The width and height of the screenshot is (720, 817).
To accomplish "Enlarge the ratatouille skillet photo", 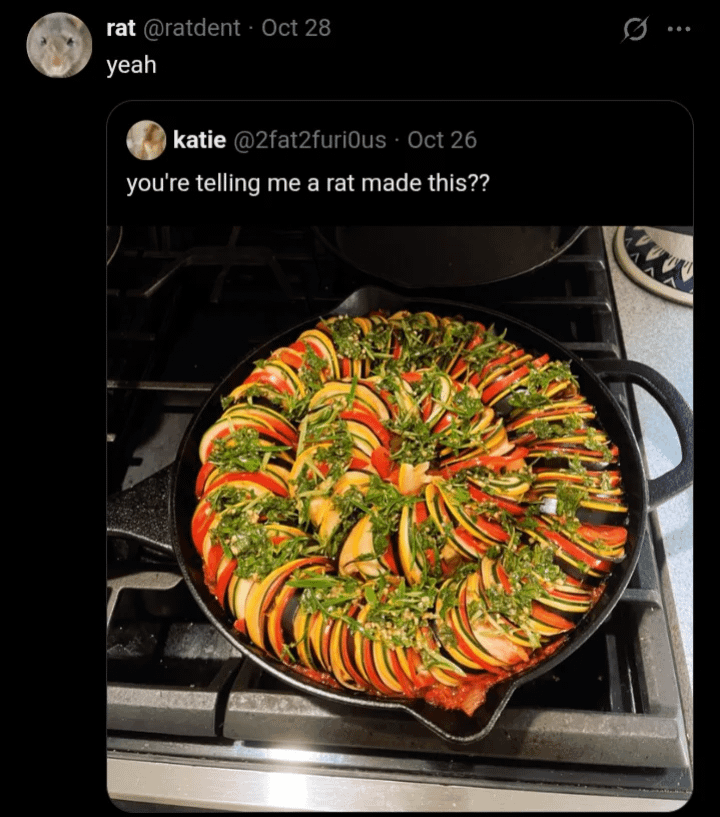I will pyautogui.click(x=400, y=500).
